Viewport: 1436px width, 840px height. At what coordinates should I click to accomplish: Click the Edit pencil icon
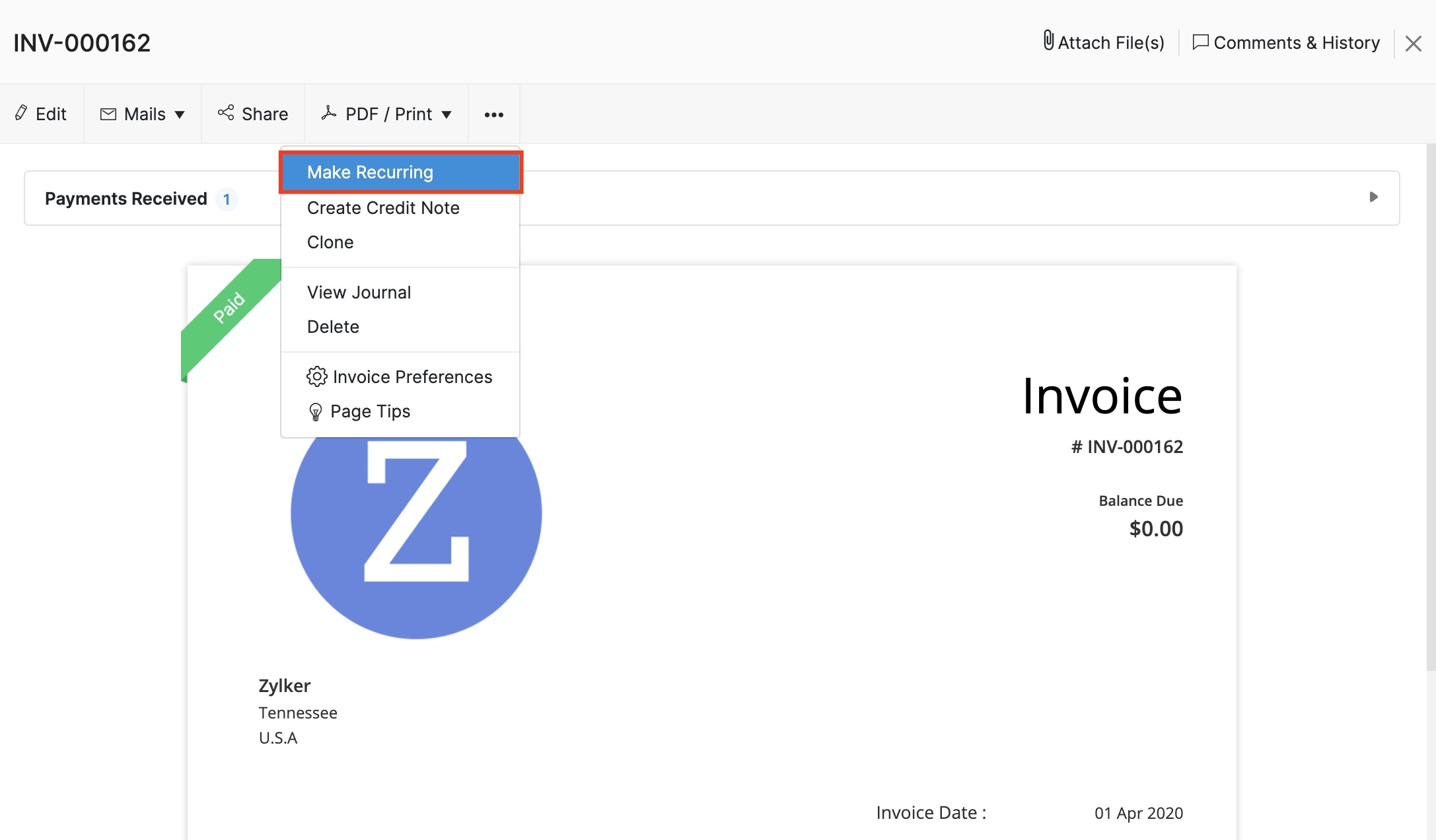click(x=22, y=113)
